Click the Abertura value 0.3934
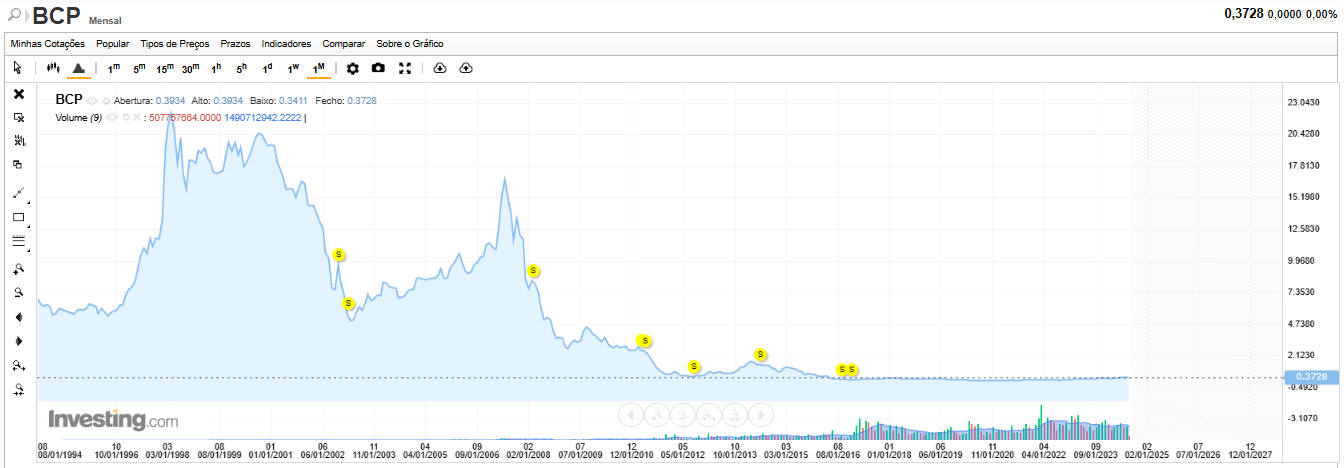The image size is (1344, 468). coord(171,100)
